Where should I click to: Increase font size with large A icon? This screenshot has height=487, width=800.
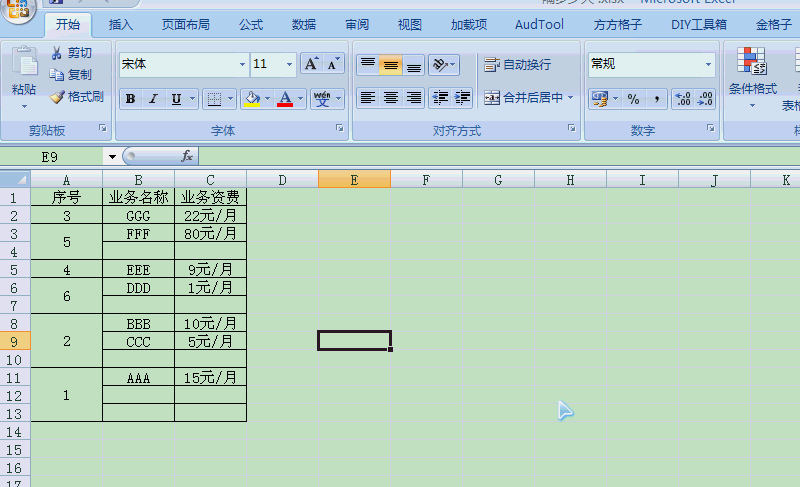(x=311, y=64)
